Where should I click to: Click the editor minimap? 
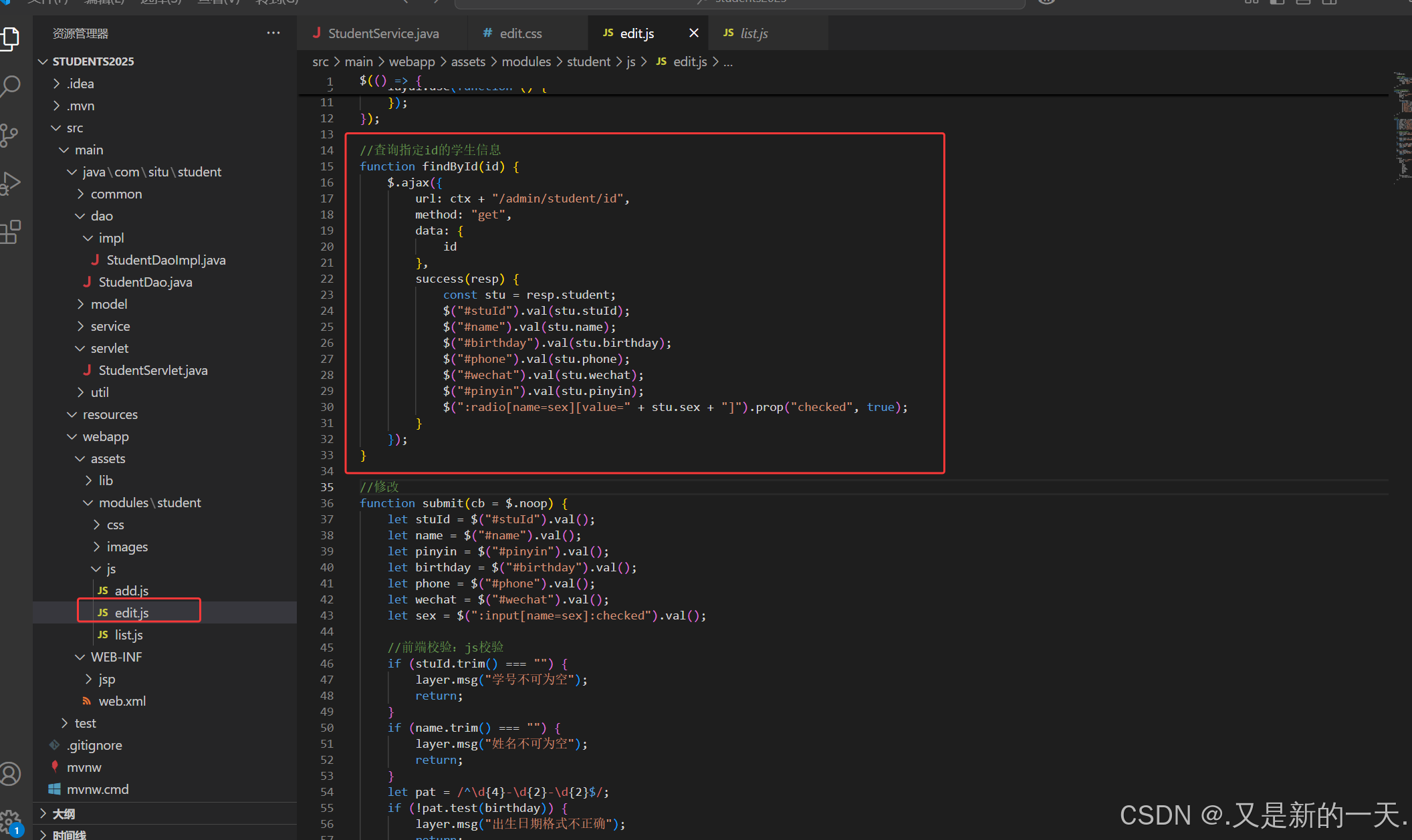(x=1402, y=127)
